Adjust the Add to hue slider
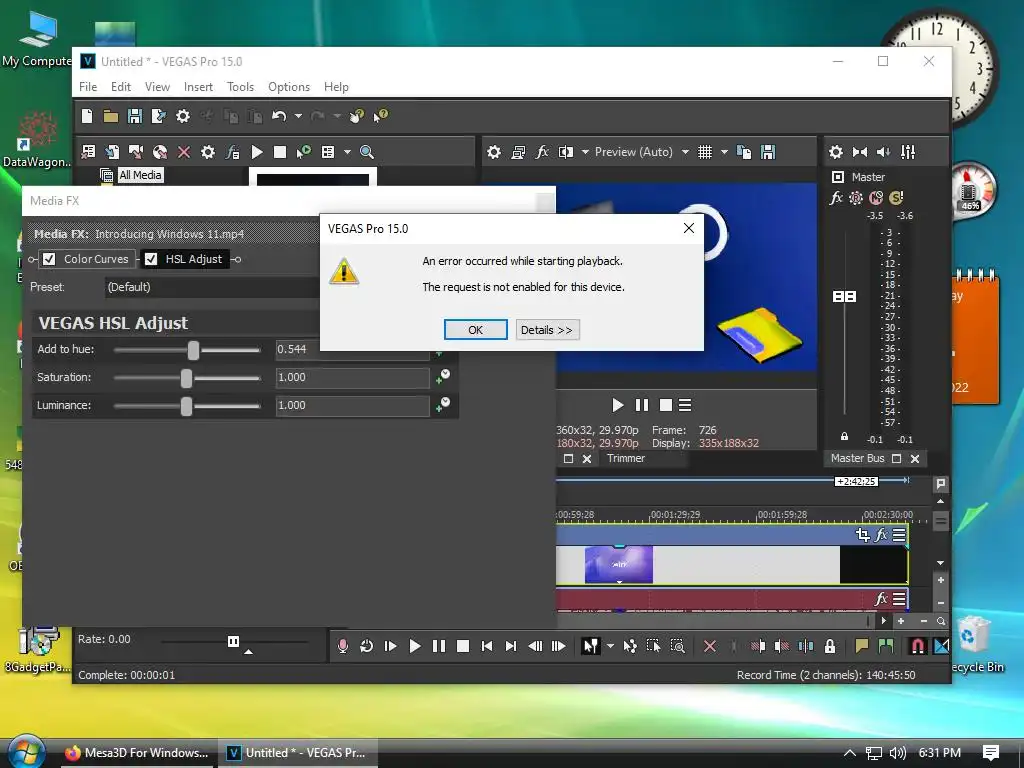This screenshot has width=1024, height=768. coord(193,350)
